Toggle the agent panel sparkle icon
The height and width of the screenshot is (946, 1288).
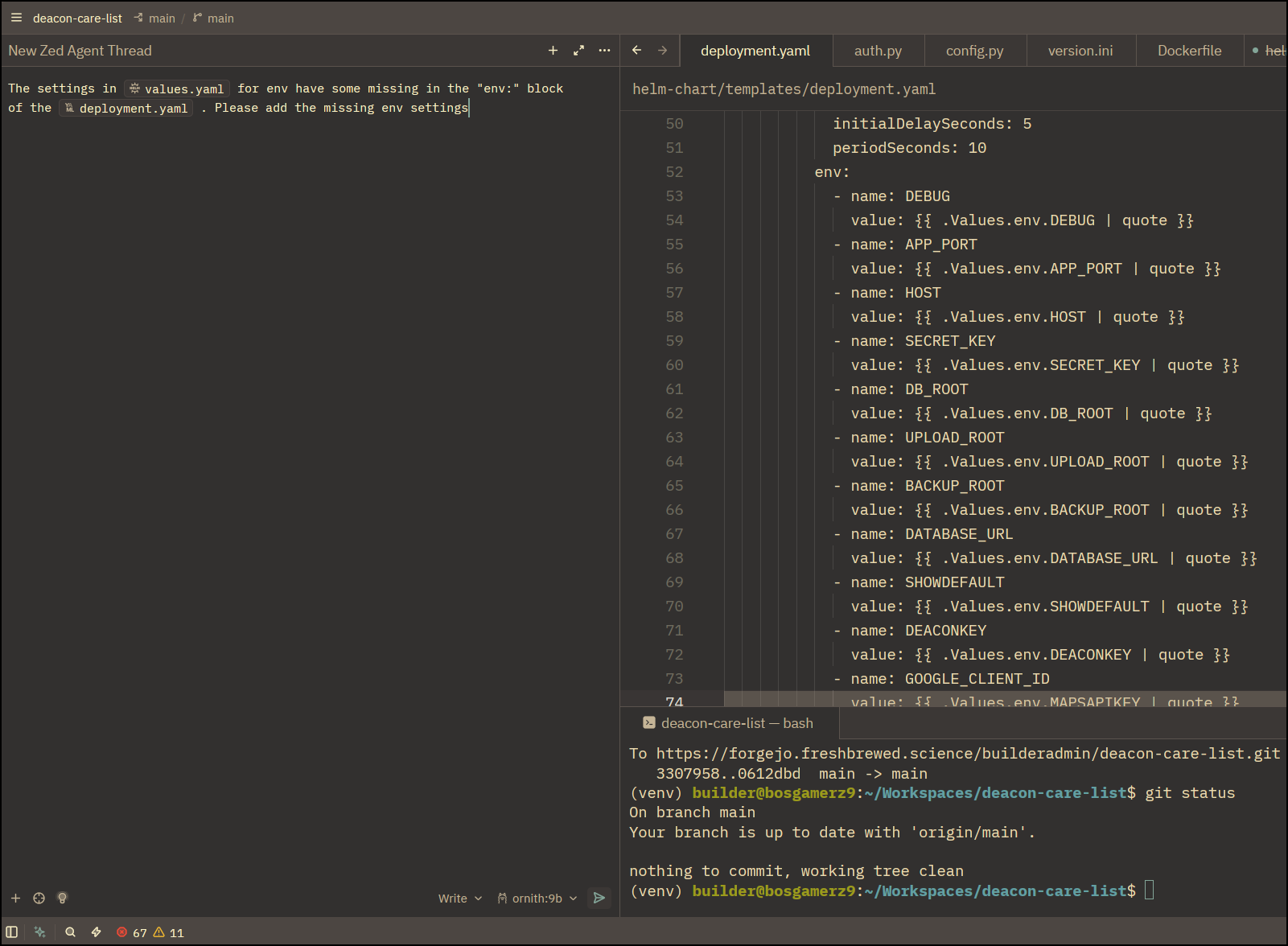(39, 932)
